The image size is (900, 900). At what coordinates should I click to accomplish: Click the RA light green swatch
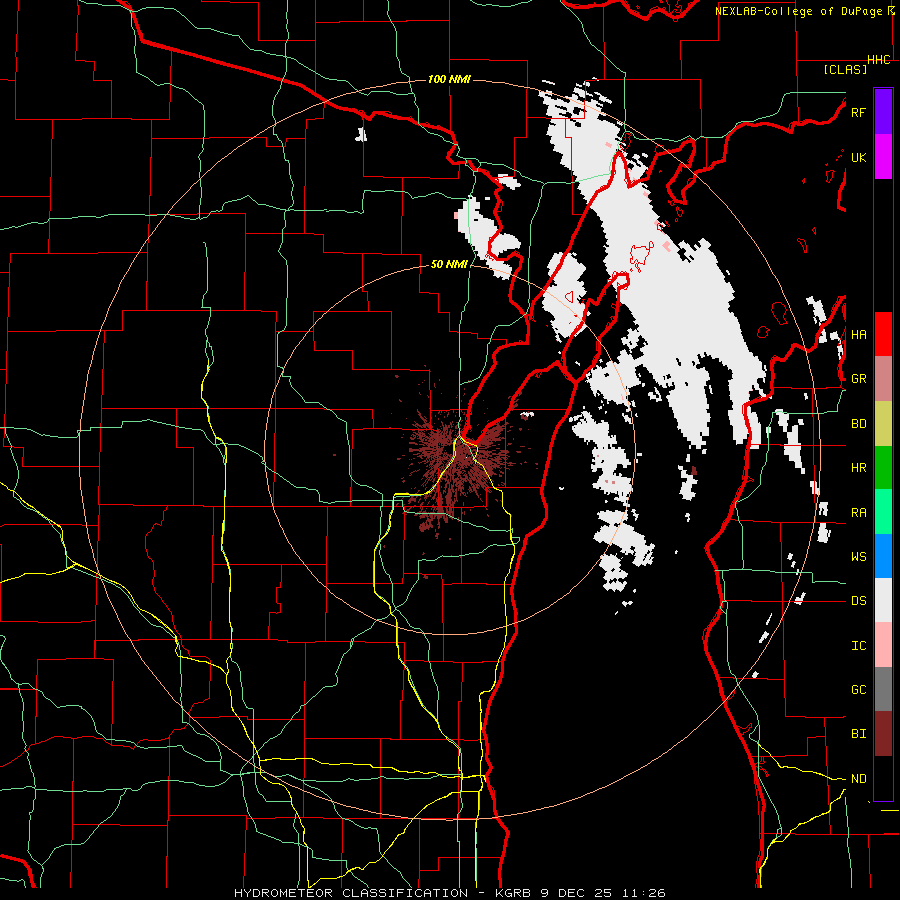[x=883, y=512]
